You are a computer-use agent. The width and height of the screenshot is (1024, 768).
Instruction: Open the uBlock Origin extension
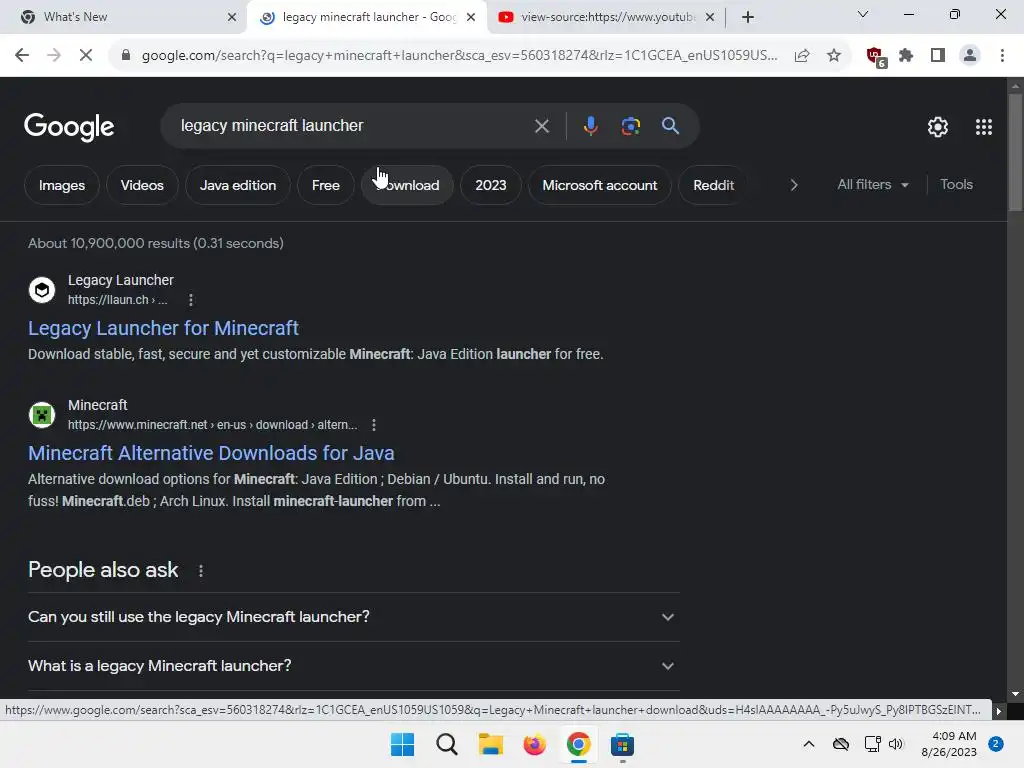tap(875, 57)
